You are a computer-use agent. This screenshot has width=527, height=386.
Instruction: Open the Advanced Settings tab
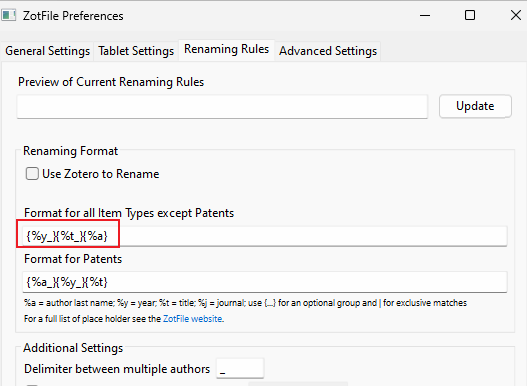328,51
